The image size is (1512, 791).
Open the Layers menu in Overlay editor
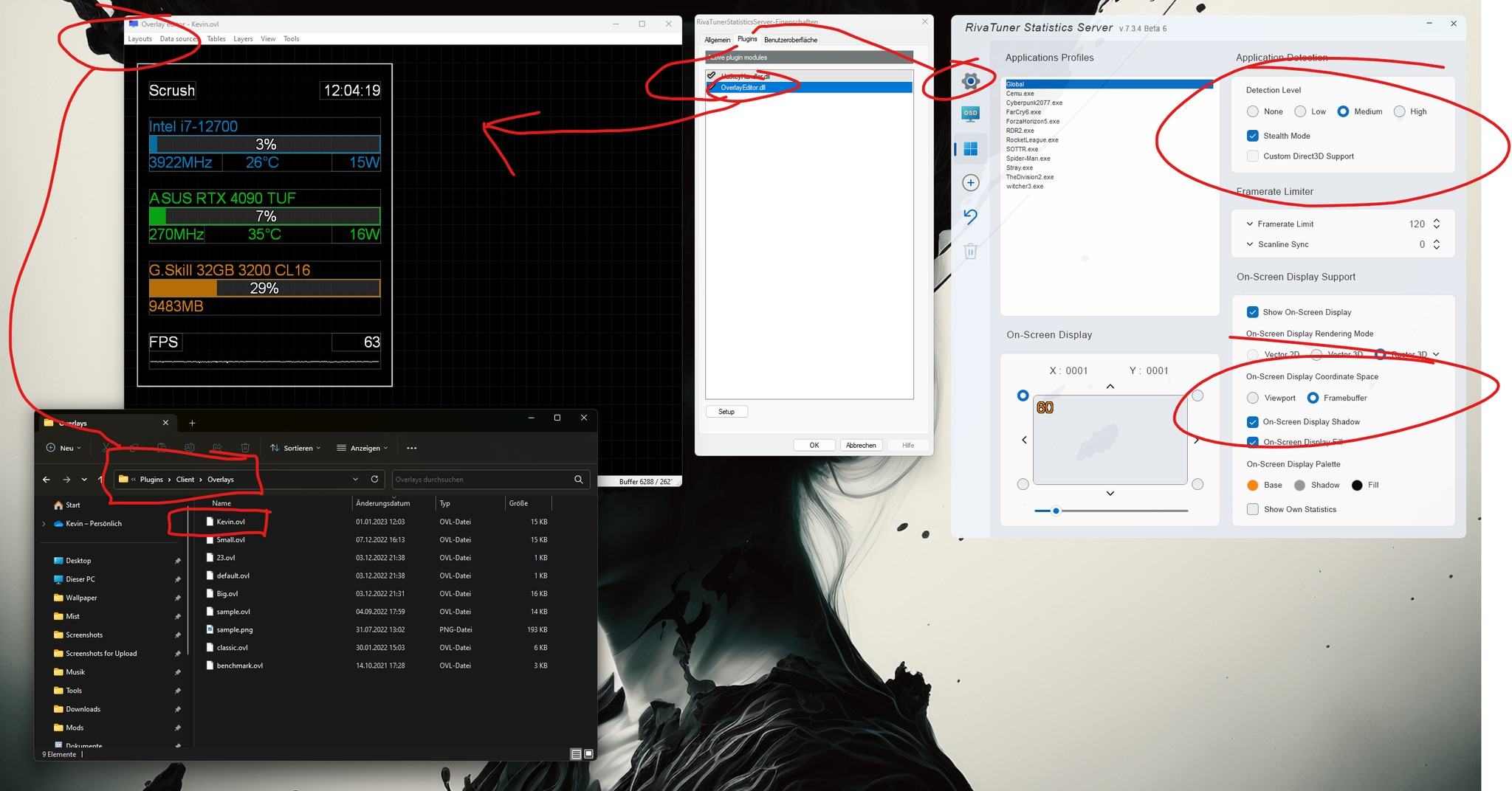(243, 39)
